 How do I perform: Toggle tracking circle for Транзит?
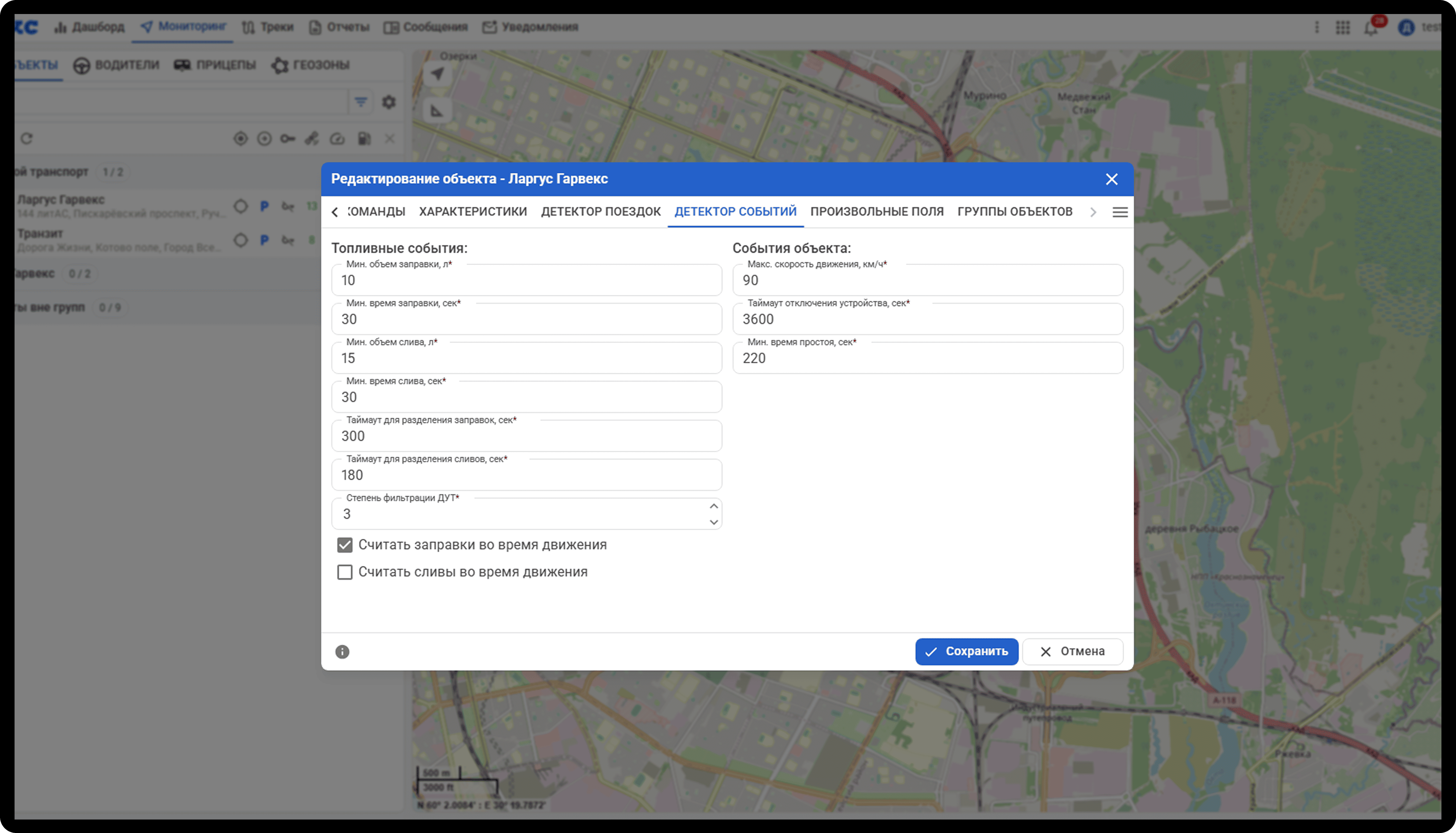pos(241,240)
